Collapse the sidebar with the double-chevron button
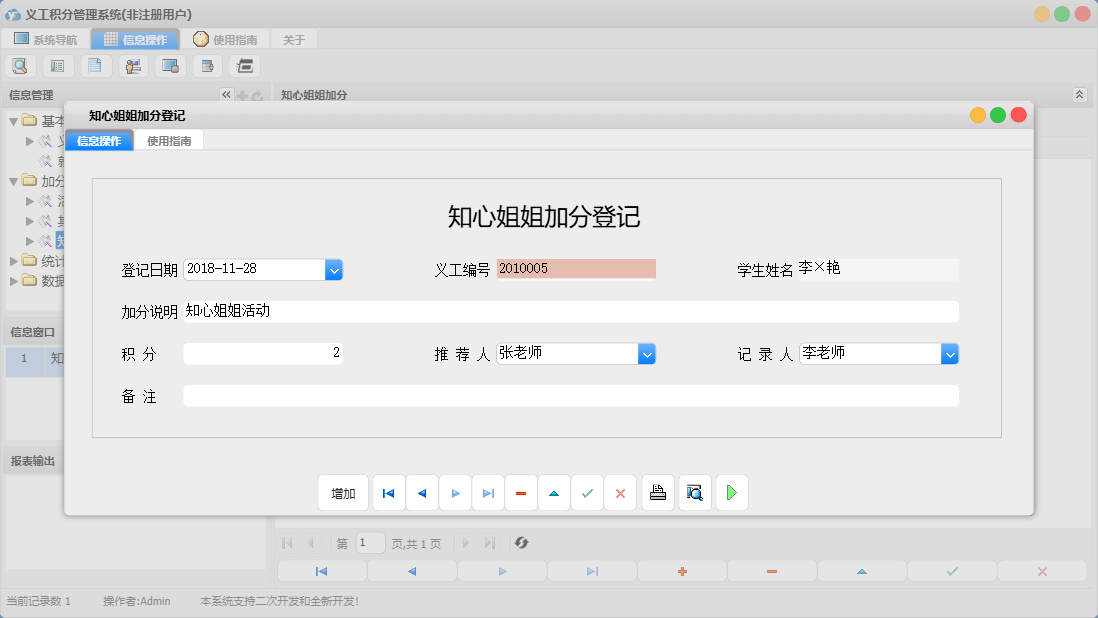The height and width of the screenshot is (618, 1098). coord(226,94)
